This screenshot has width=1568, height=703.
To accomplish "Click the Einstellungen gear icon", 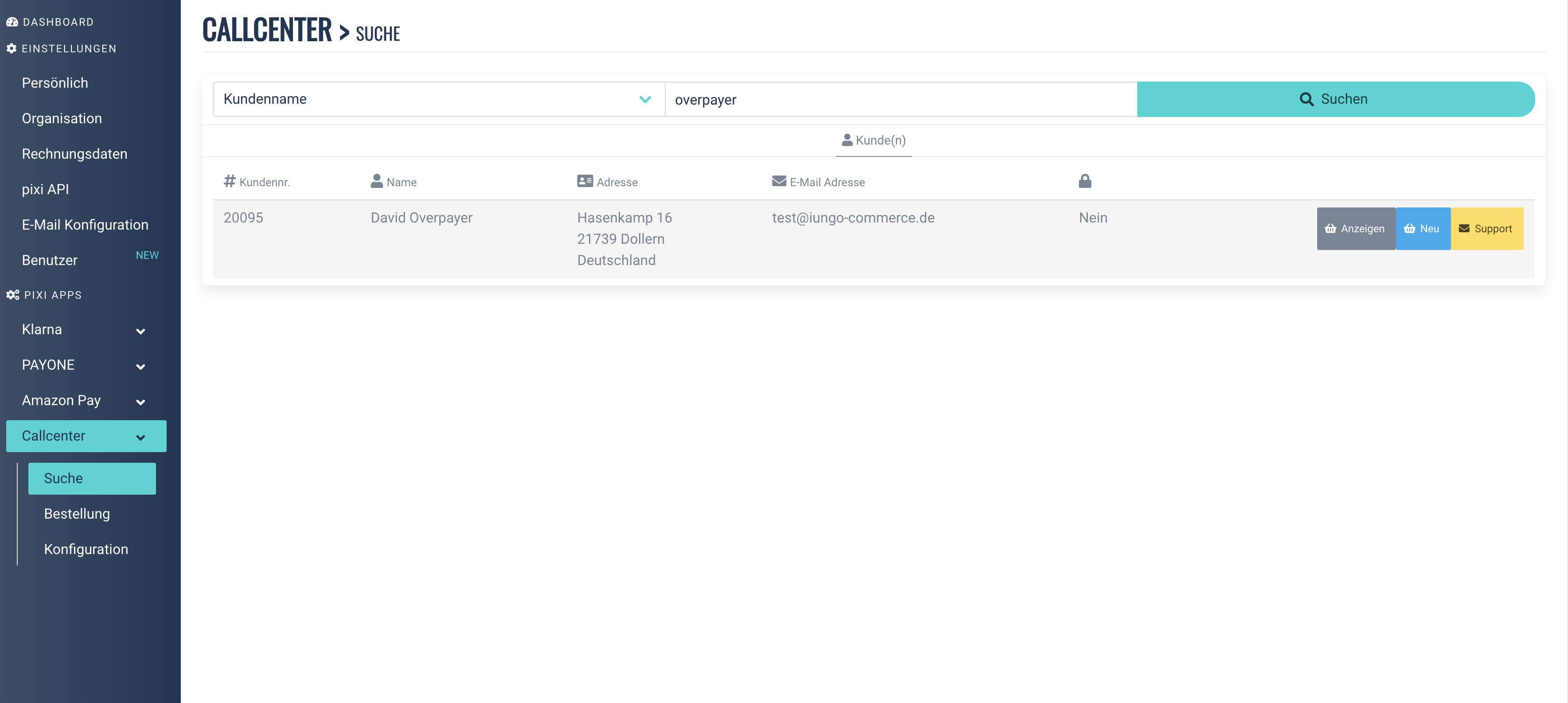I will pyautogui.click(x=12, y=49).
